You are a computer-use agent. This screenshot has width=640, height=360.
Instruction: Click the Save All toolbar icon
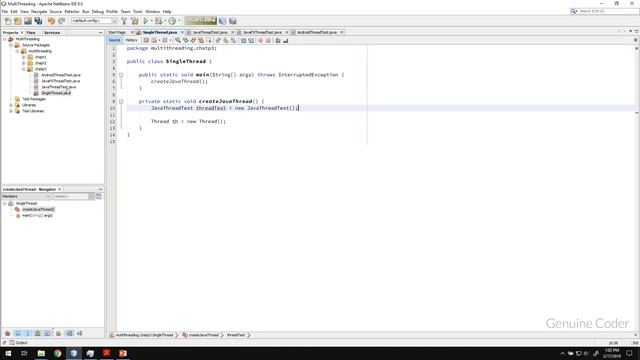pos(38,21)
